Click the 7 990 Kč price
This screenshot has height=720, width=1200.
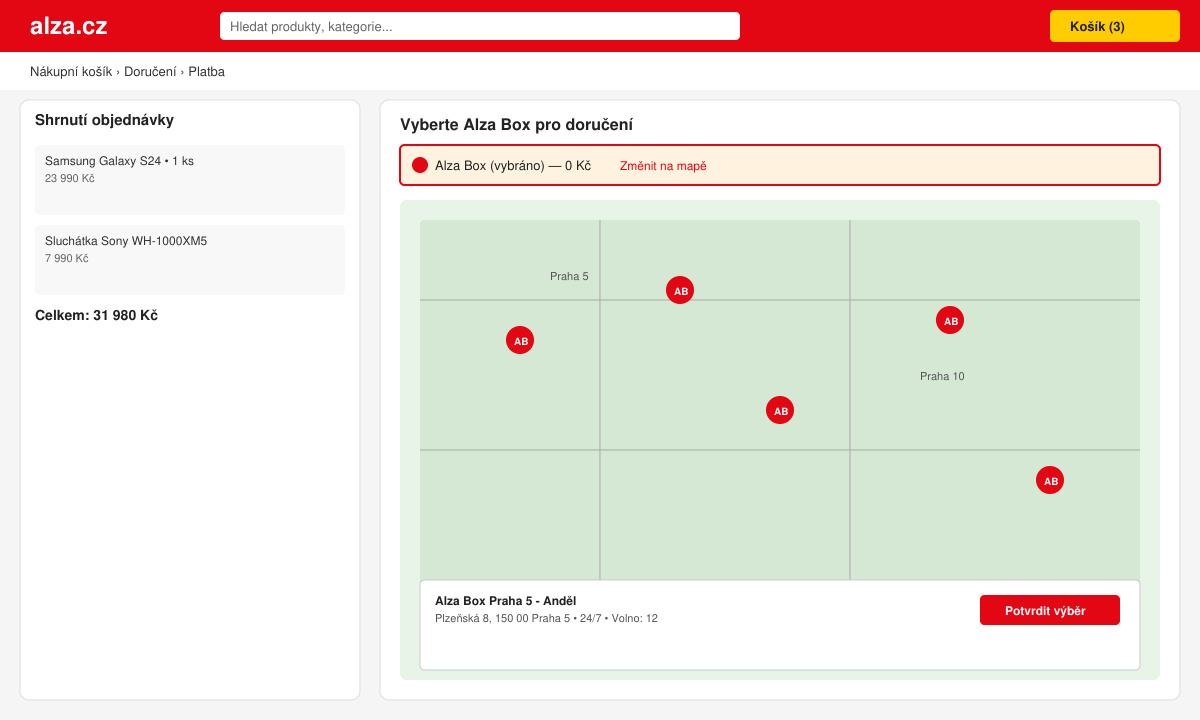[x=67, y=258]
